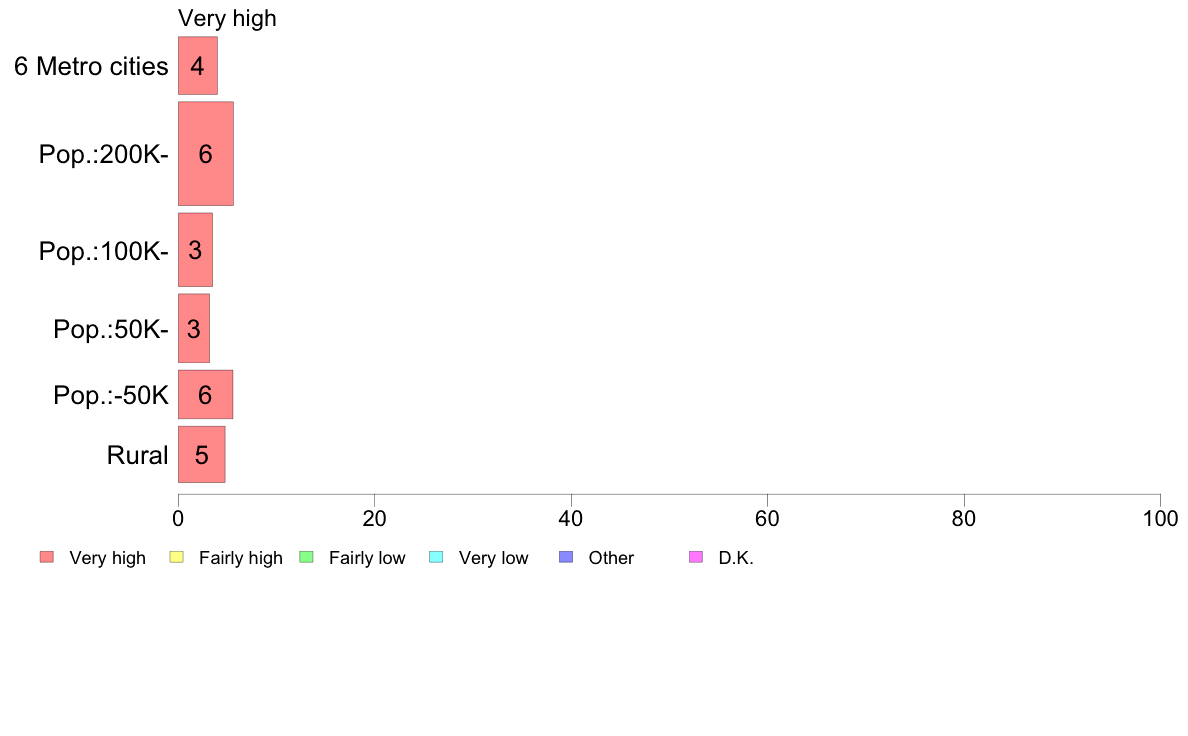The image size is (1188, 736).
Task: Click the cyan Very low legend swatch
Action: (x=436, y=557)
